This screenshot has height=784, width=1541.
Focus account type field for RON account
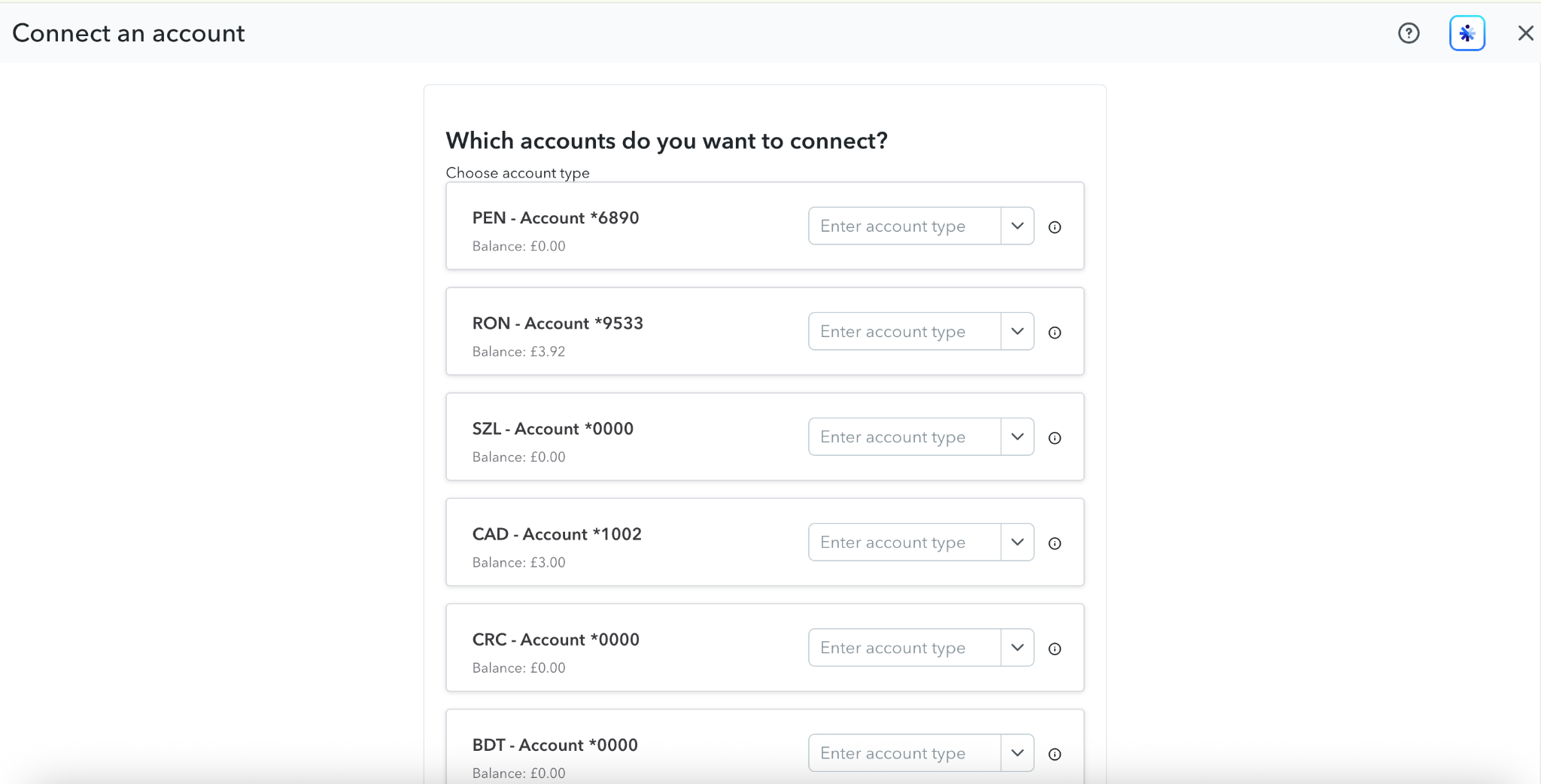click(904, 331)
